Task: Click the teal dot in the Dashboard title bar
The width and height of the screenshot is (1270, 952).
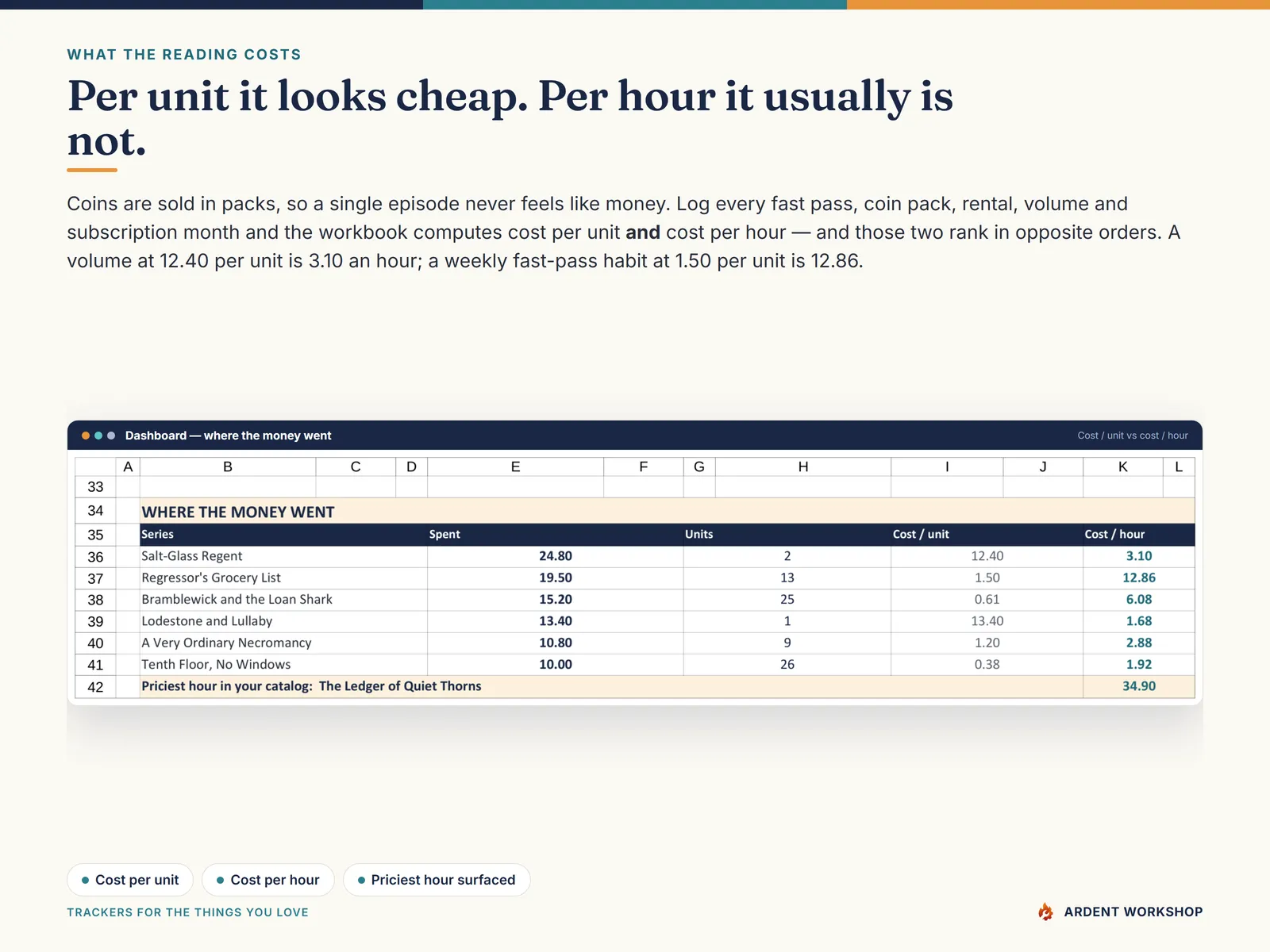Action: pos(98,436)
